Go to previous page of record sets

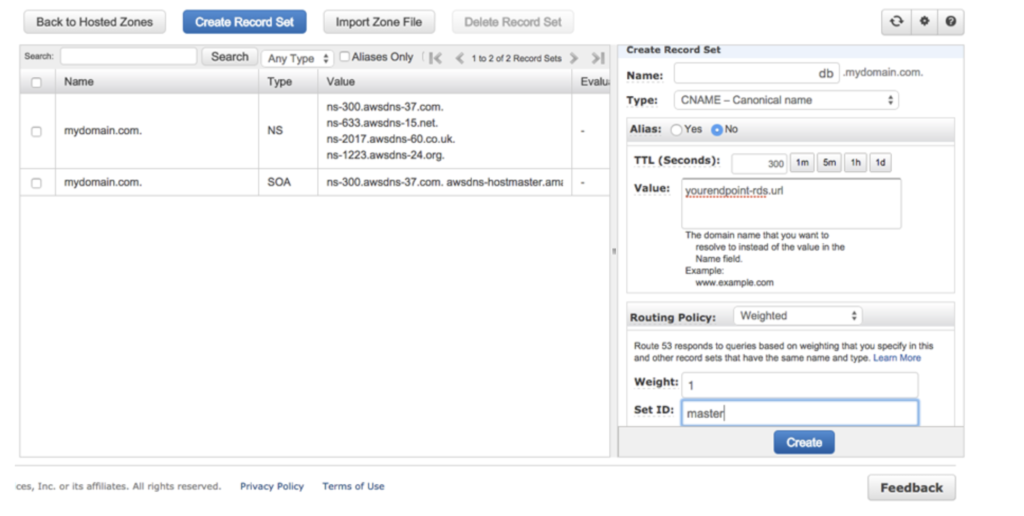pos(459,58)
